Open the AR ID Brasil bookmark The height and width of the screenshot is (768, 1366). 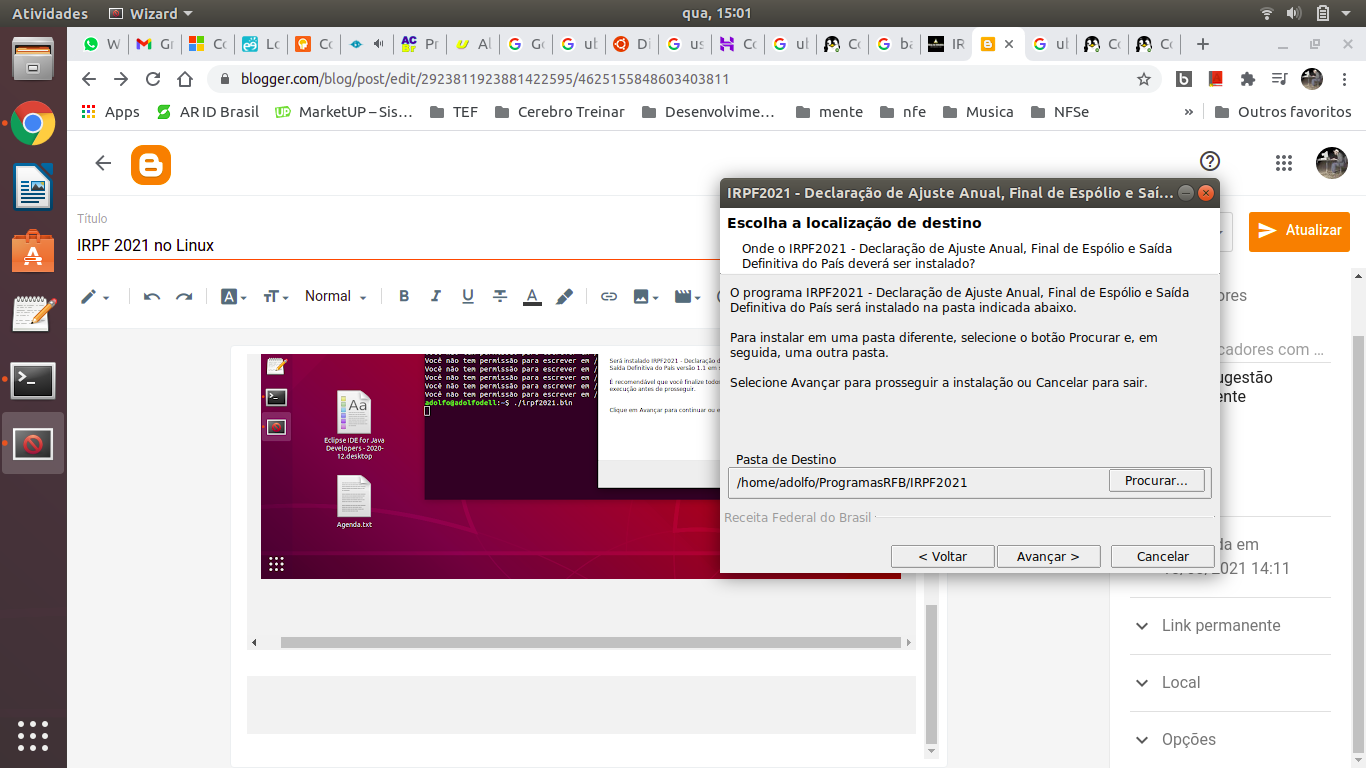pyautogui.click(x=208, y=112)
